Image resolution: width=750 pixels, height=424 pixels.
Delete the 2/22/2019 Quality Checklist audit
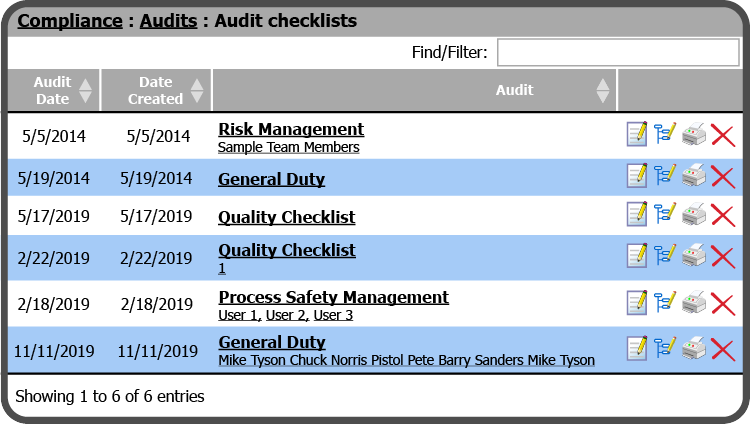click(722, 256)
